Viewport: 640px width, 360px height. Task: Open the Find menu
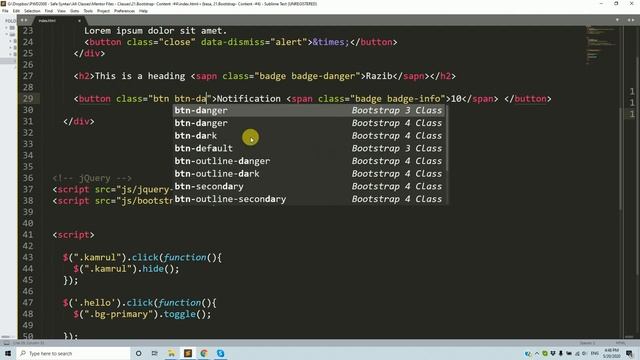point(49,11)
